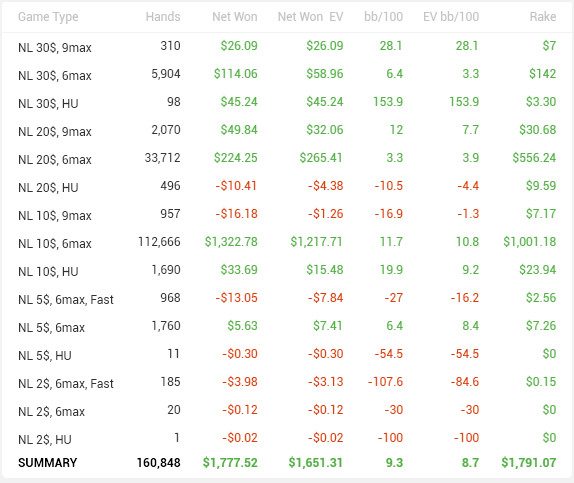This screenshot has width=574, height=483.
Task: Click the $49.84 net won cell
Action: (x=239, y=130)
